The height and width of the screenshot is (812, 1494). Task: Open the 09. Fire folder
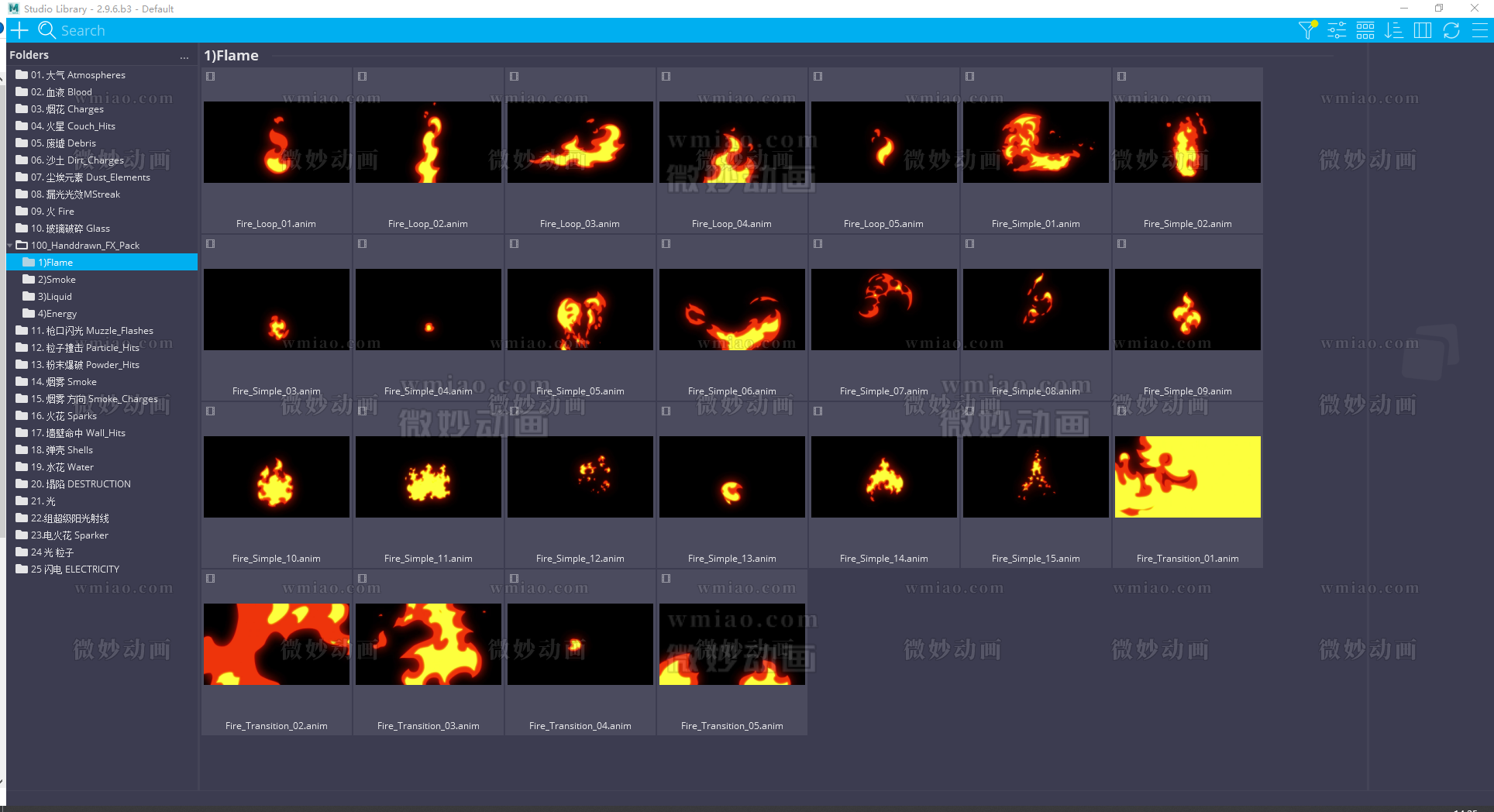pyautogui.click(x=53, y=212)
